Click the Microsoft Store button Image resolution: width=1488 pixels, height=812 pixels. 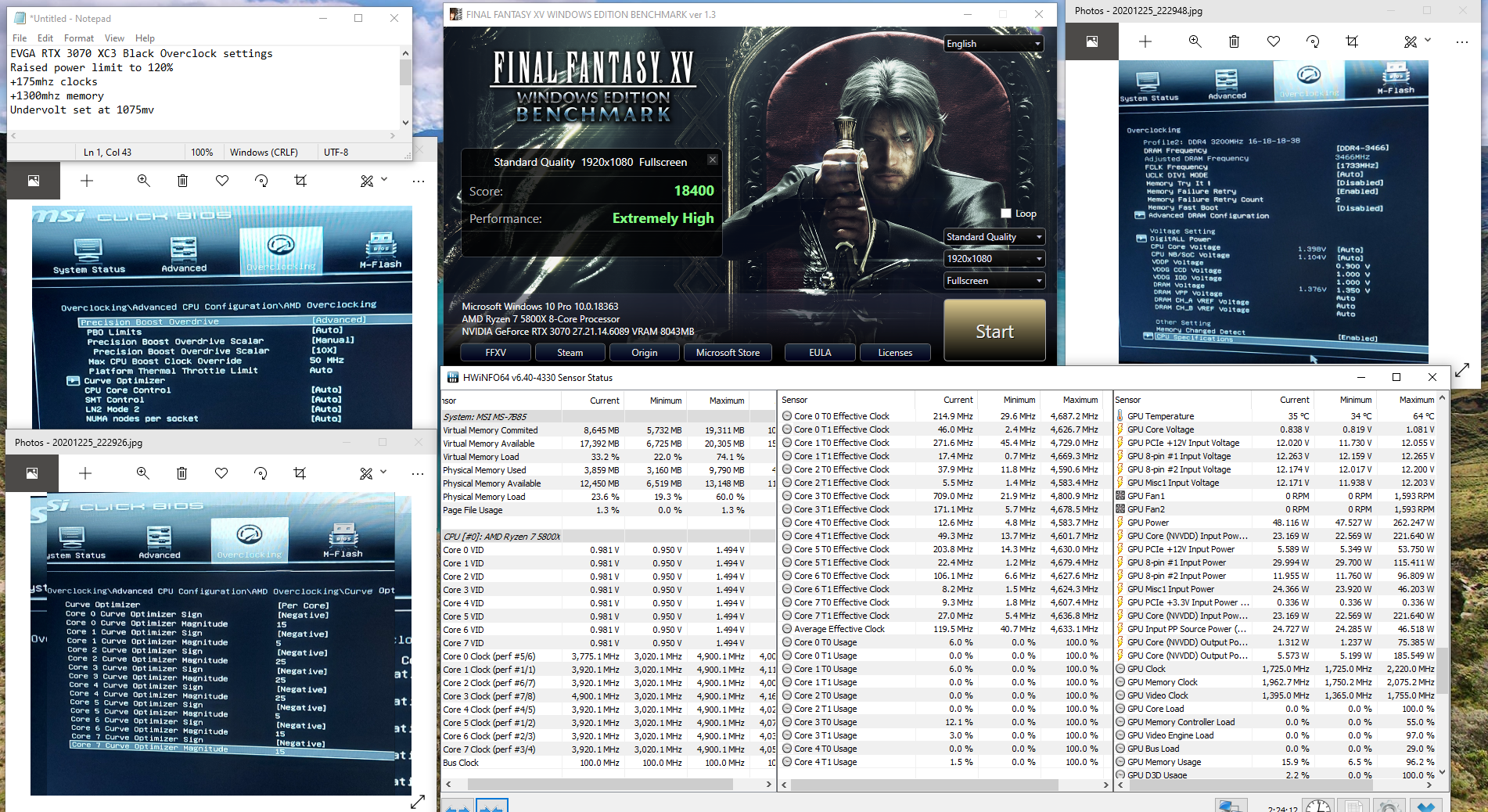coord(728,353)
